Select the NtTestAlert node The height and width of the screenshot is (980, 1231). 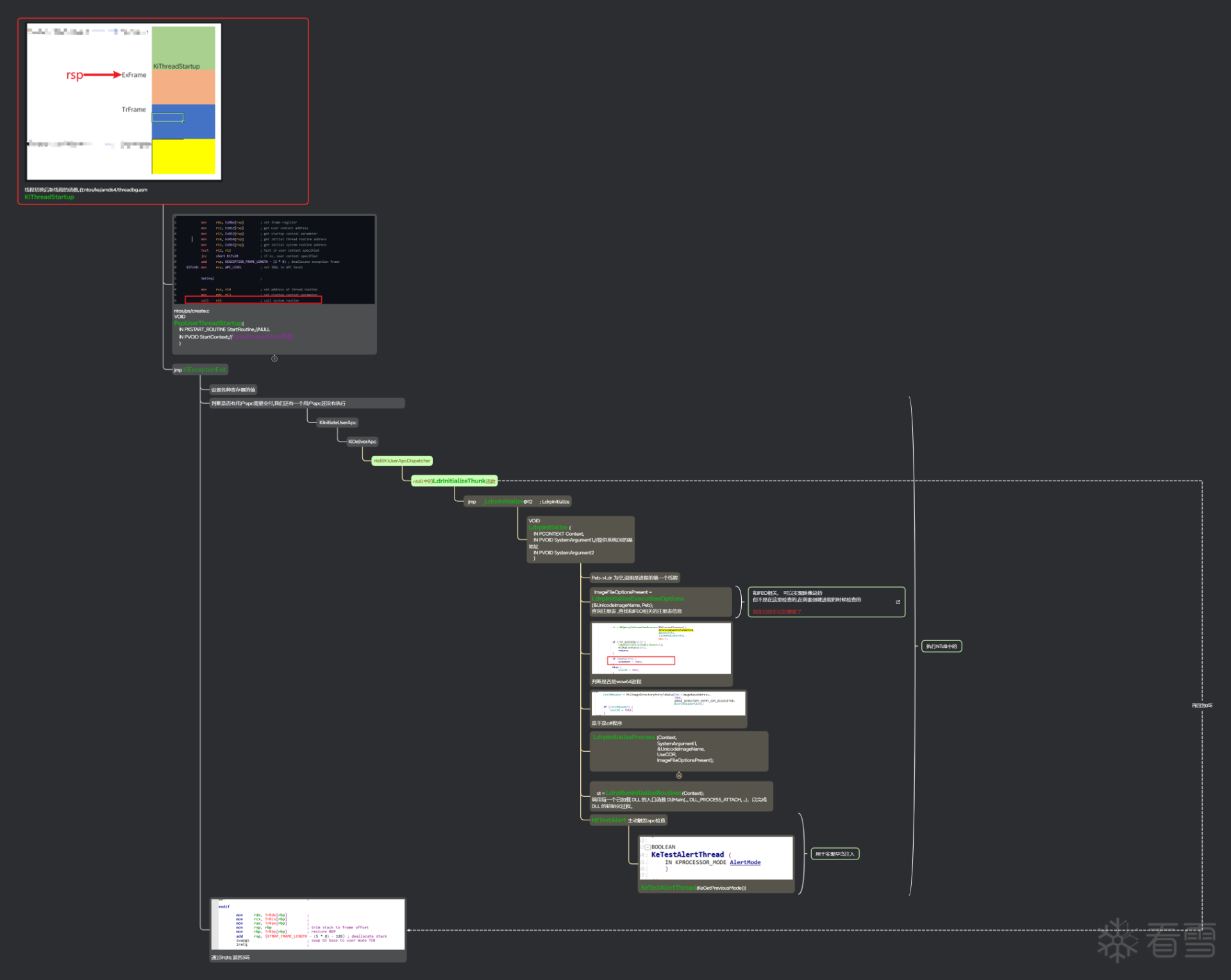[x=628, y=820]
